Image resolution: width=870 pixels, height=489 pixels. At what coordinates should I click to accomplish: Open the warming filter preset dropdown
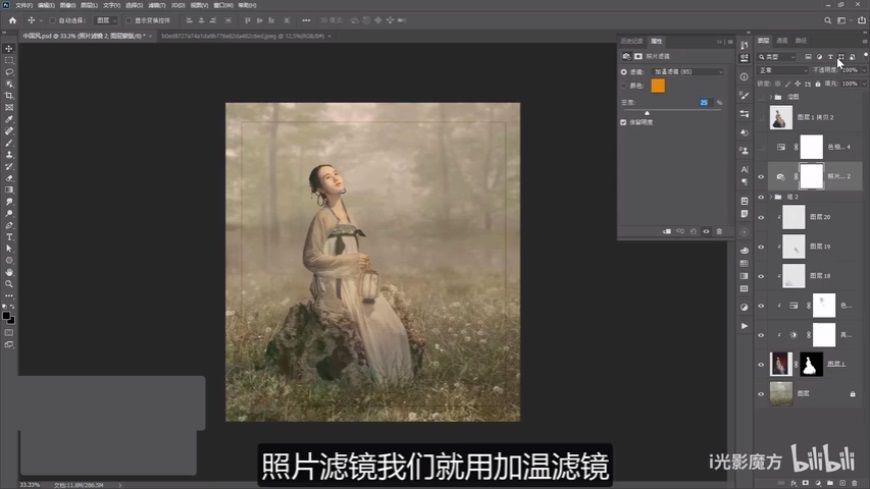coord(688,72)
